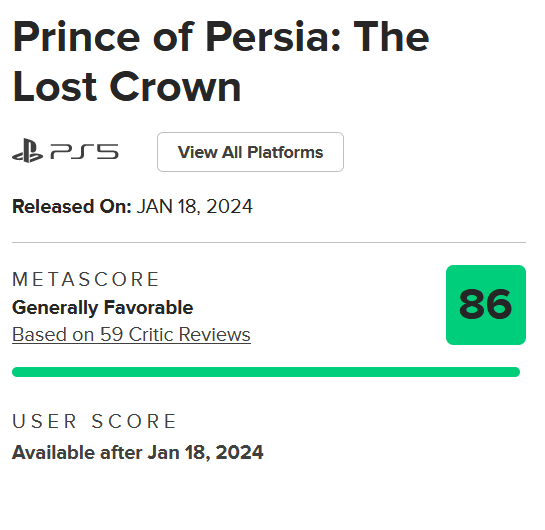
Task: Click the PlayStation logo icon
Action: (27, 150)
